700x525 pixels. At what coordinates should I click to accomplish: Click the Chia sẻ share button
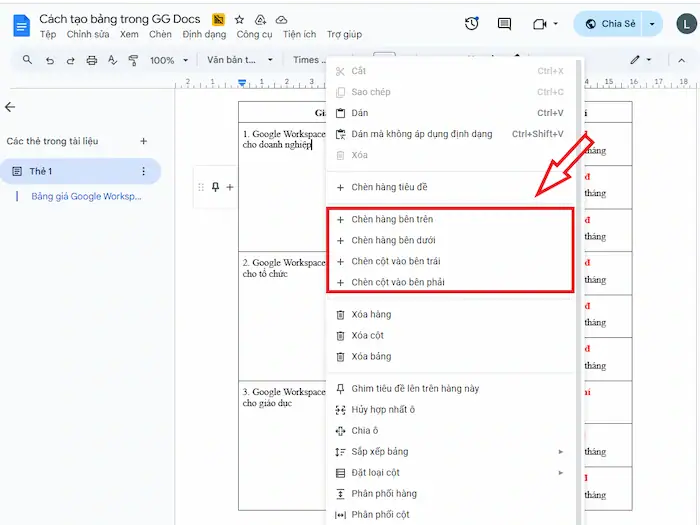pyautogui.click(x=608, y=24)
